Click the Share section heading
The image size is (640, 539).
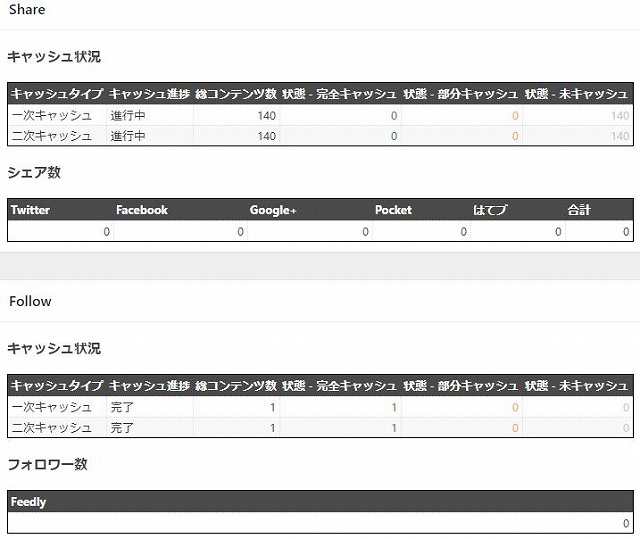point(27,9)
